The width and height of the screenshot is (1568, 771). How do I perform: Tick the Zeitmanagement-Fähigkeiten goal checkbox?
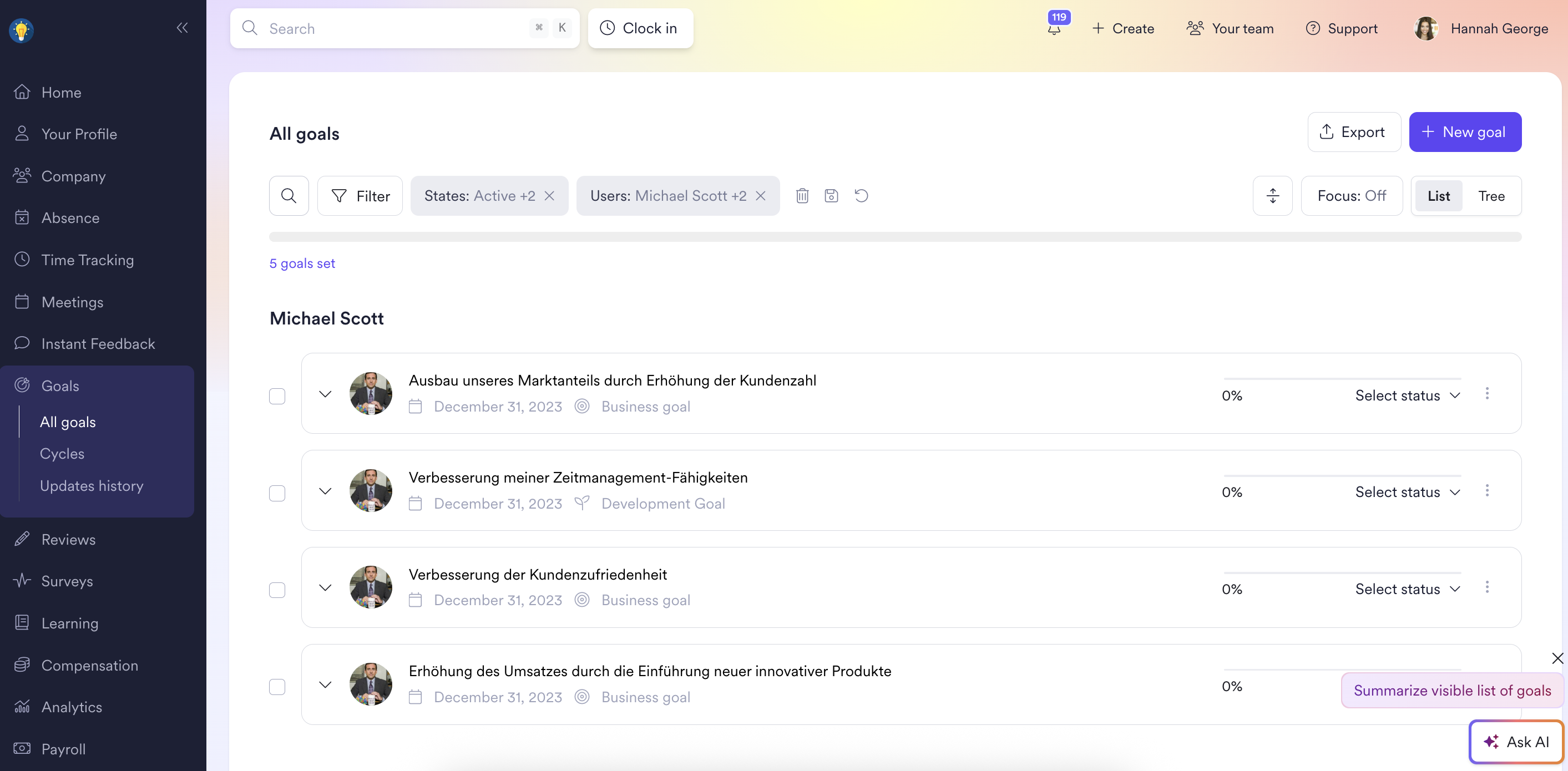[x=277, y=493]
